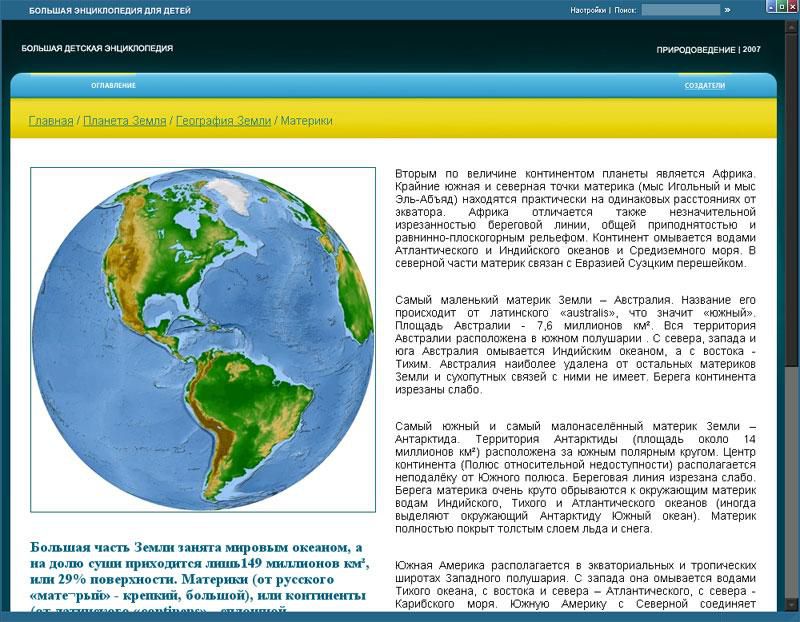Click the Большая детская энциклопедия title

pyautogui.click(x=97, y=48)
